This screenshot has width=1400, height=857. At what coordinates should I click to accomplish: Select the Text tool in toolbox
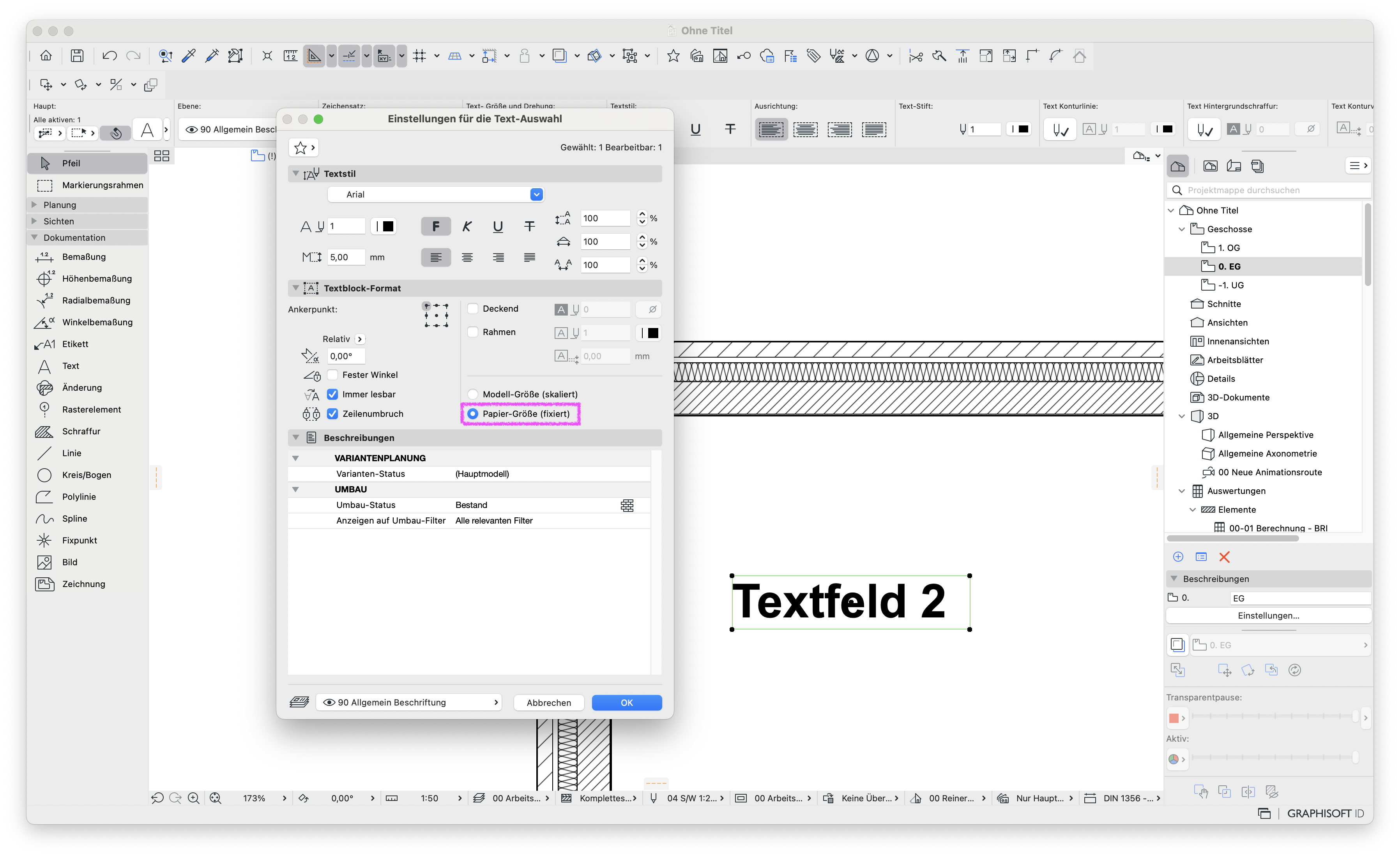pyautogui.click(x=87, y=366)
